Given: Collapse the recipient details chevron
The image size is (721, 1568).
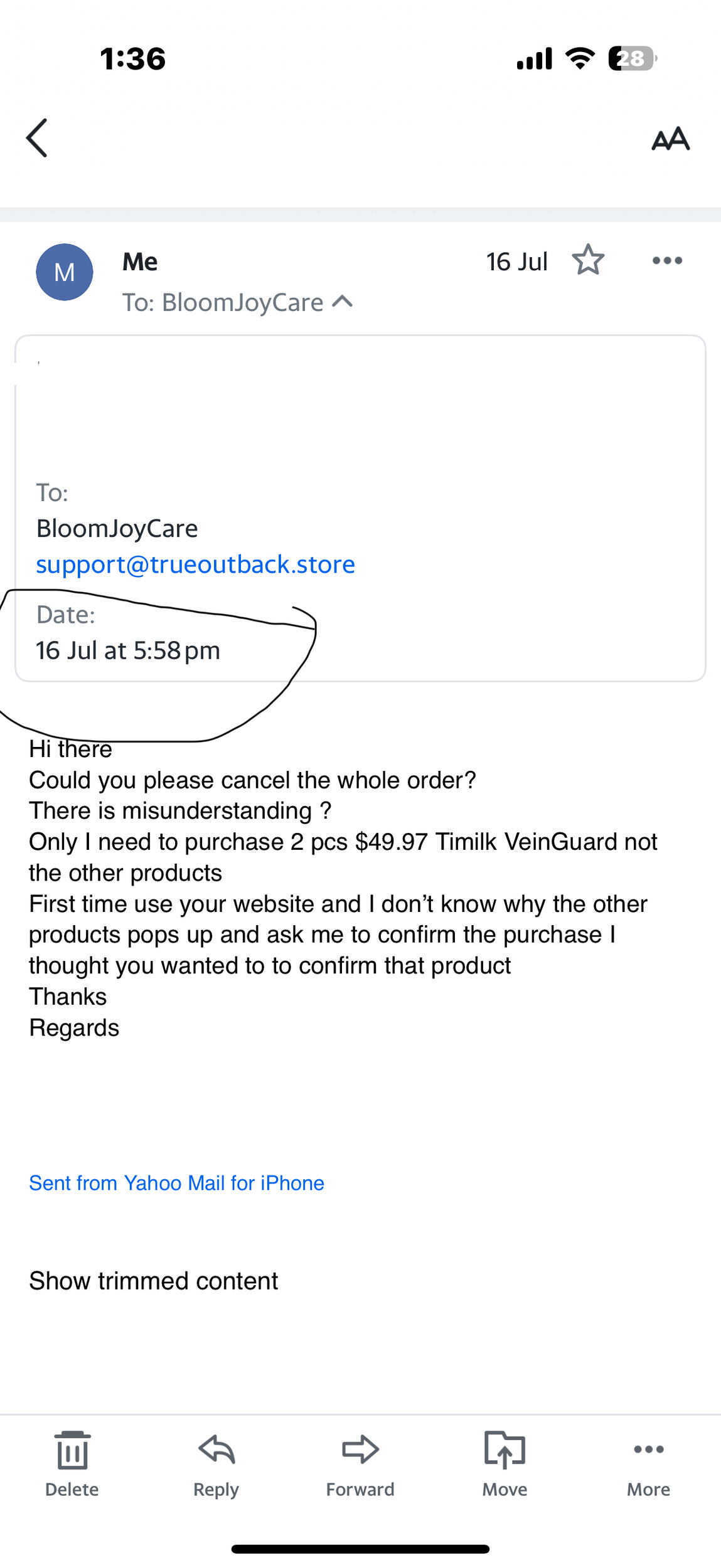Looking at the screenshot, I should [x=343, y=302].
